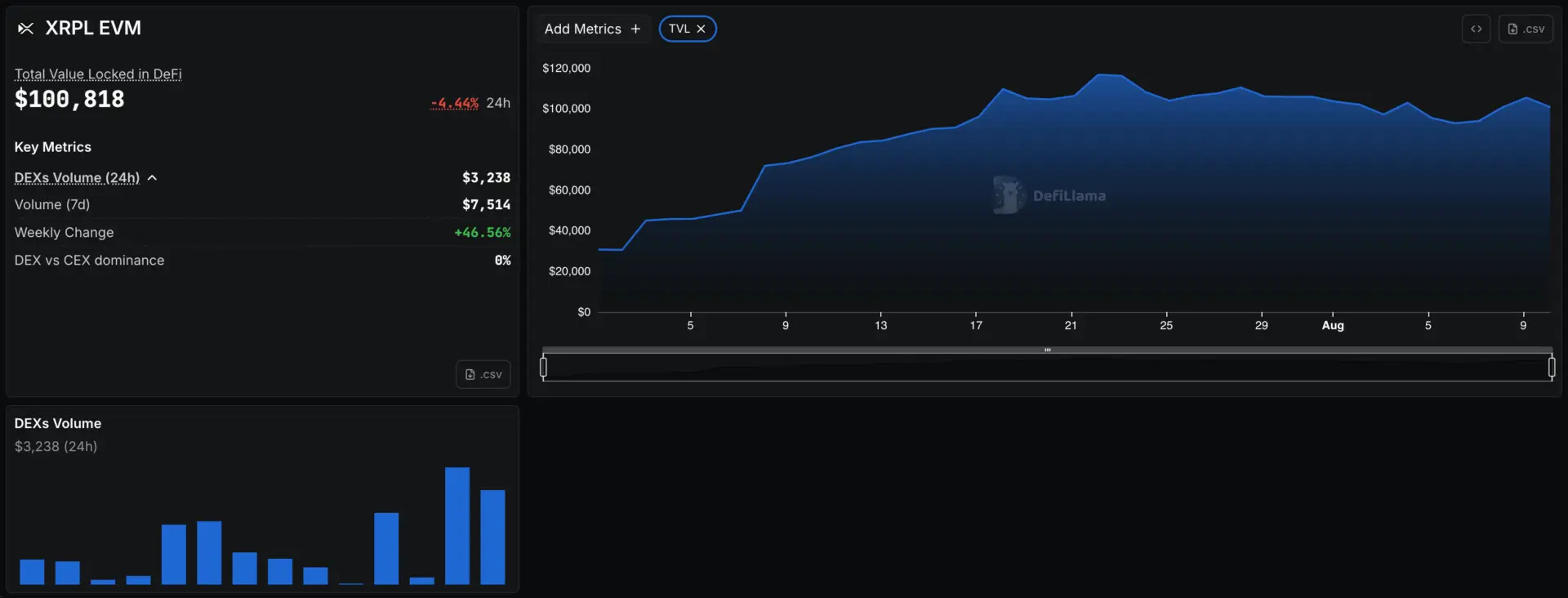
Task: Click the $120,000 y-axis label
Action: coord(566,68)
